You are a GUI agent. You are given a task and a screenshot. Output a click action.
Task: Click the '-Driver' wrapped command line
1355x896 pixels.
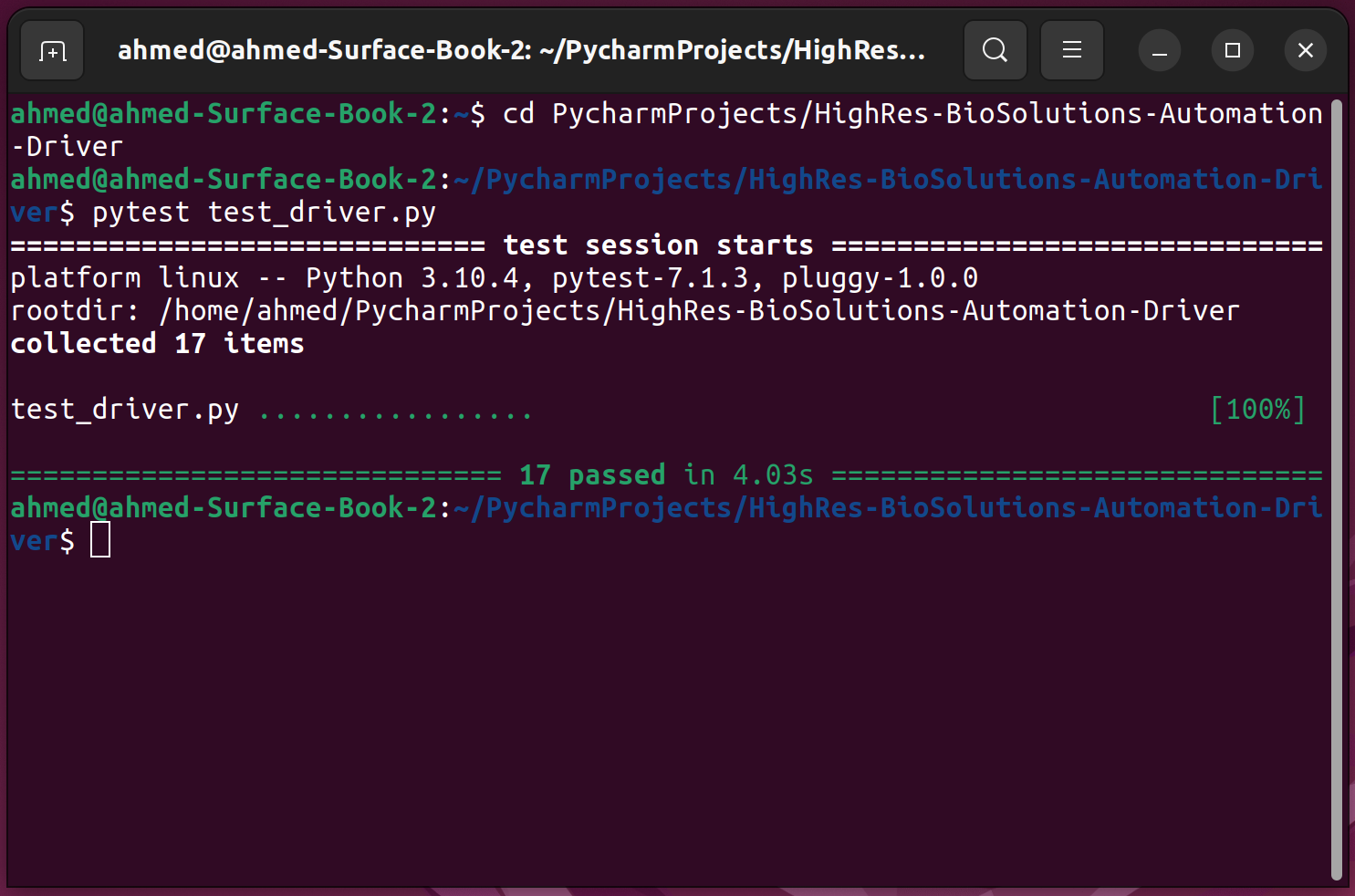pos(67,147)
